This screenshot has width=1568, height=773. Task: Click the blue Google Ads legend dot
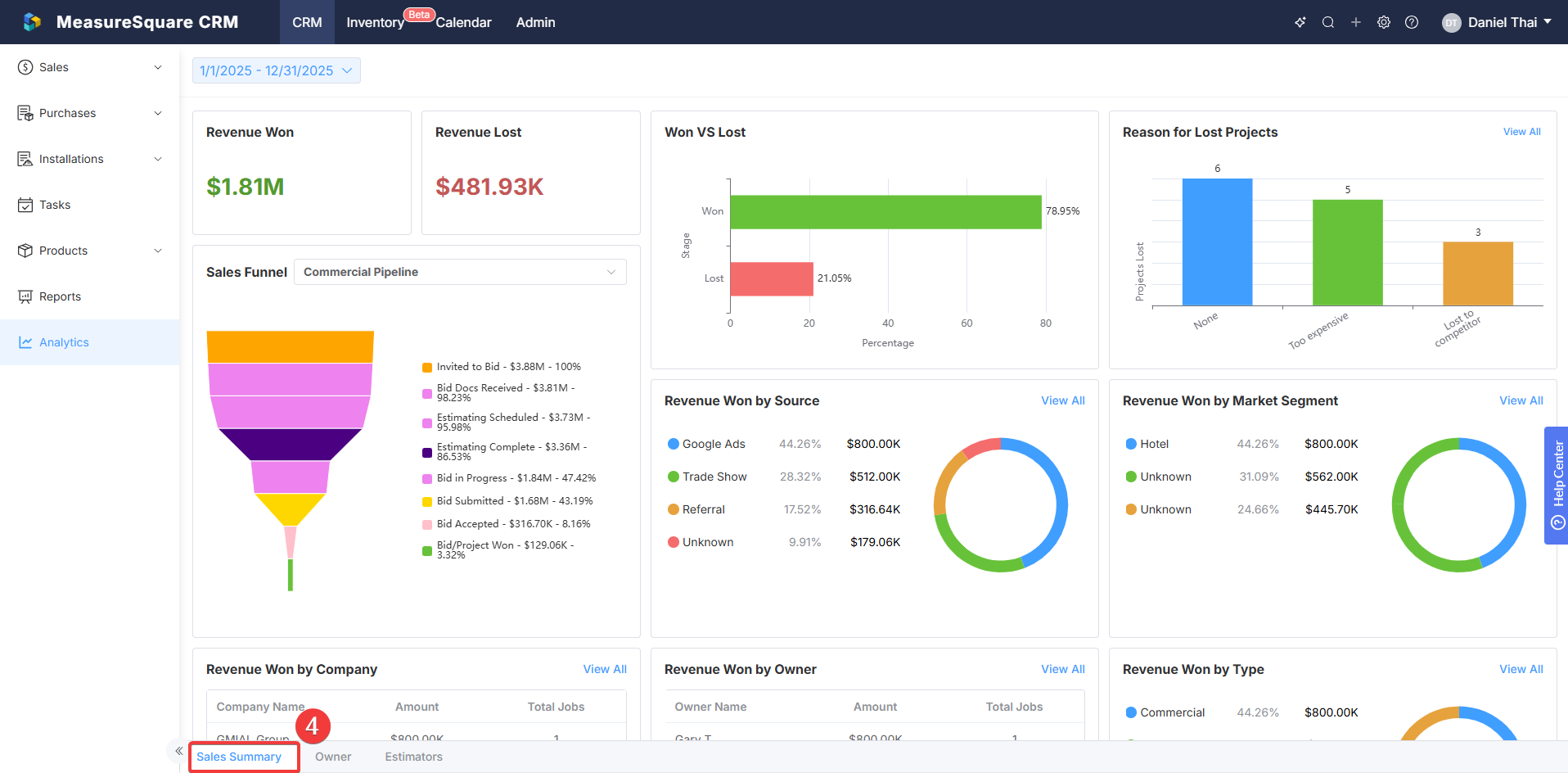point(674,444)
